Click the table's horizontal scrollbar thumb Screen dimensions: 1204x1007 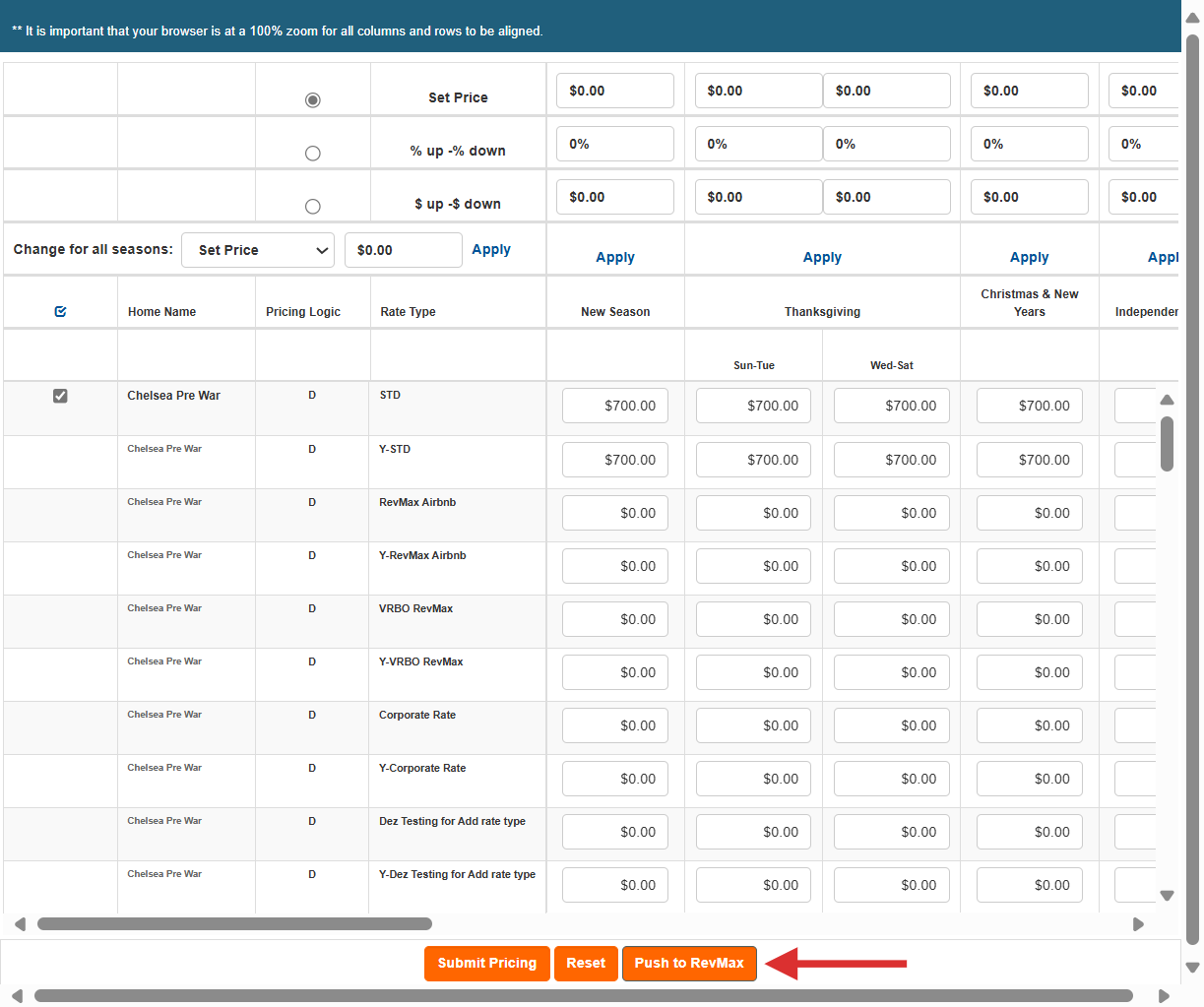pyautogui.click(x=234, y=924)
